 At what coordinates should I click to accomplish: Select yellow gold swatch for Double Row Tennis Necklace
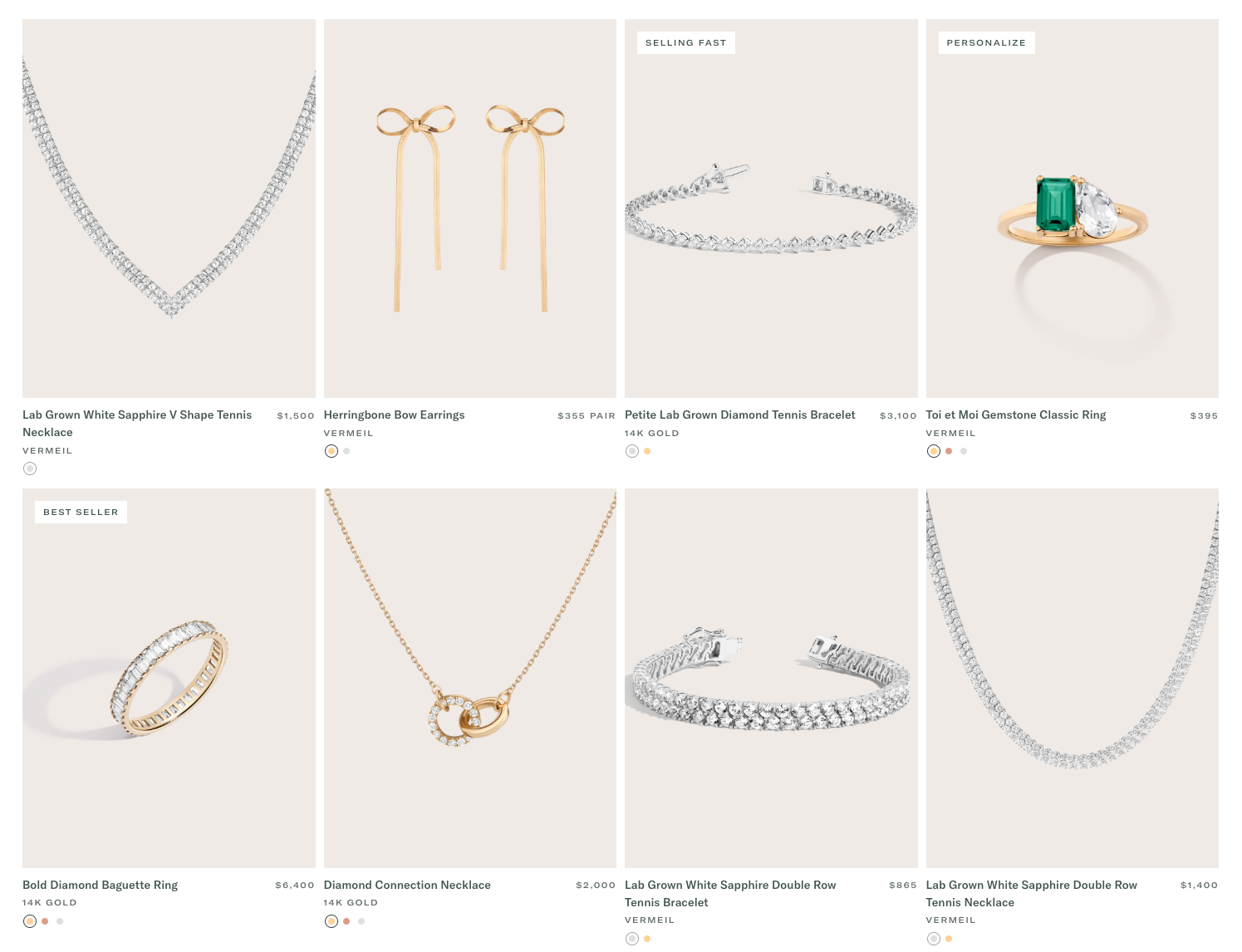(x=949, y=939)
